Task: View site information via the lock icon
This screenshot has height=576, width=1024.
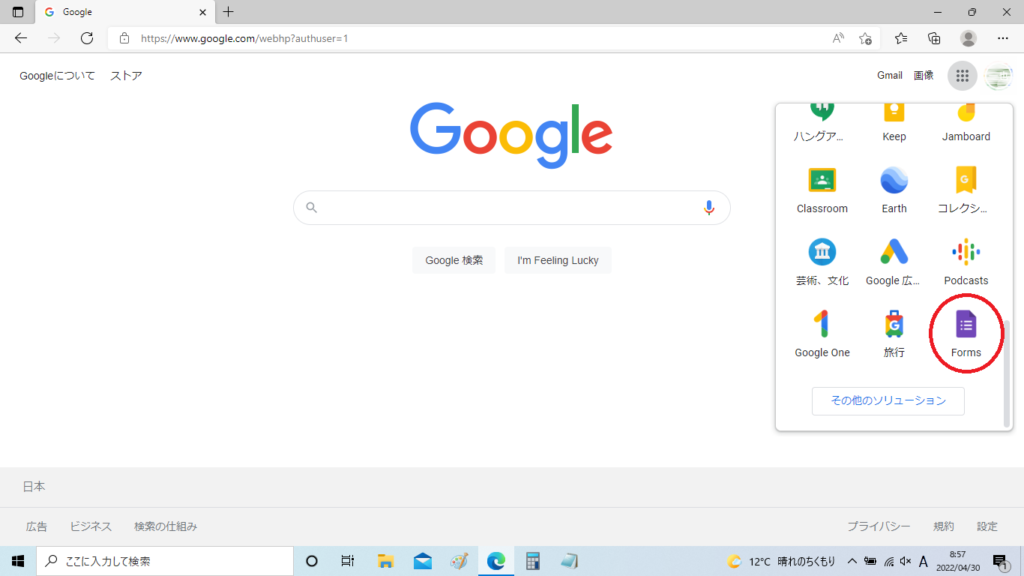Action: tap(124, 39)
